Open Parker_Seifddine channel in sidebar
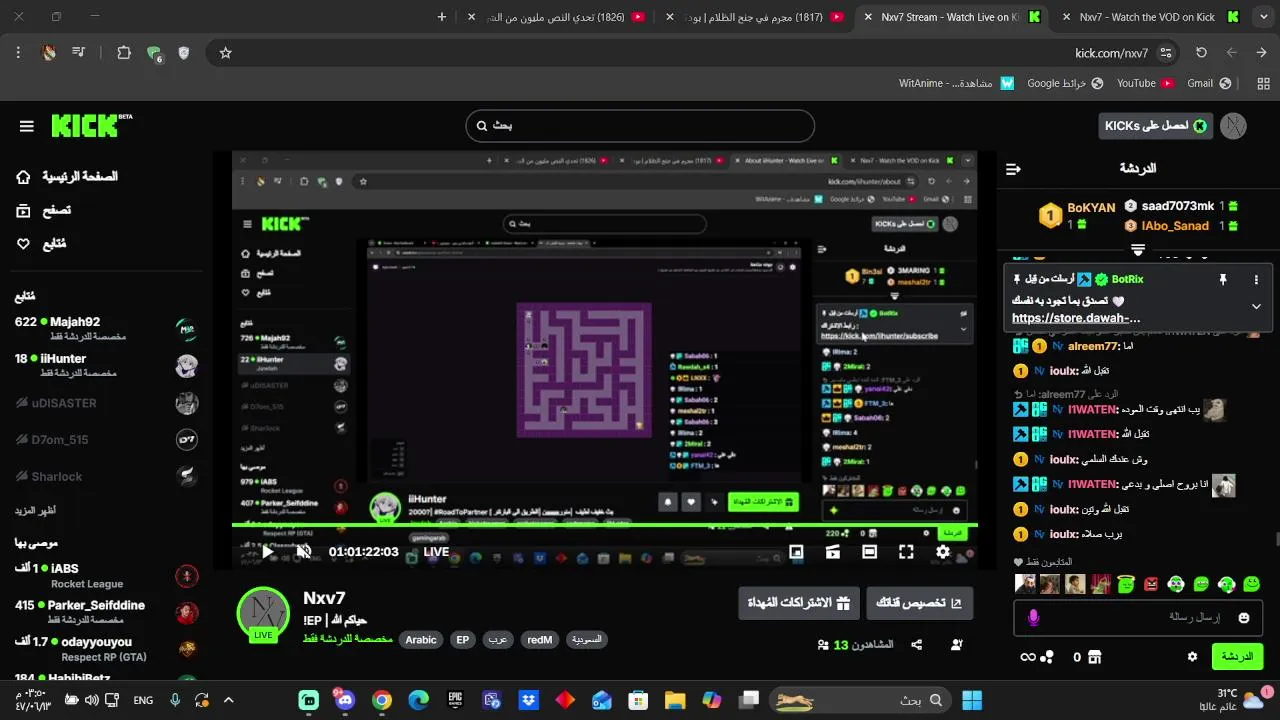The height and width of the screenshot is (720, 1280). pyautogui.click(x=107, y=612)
